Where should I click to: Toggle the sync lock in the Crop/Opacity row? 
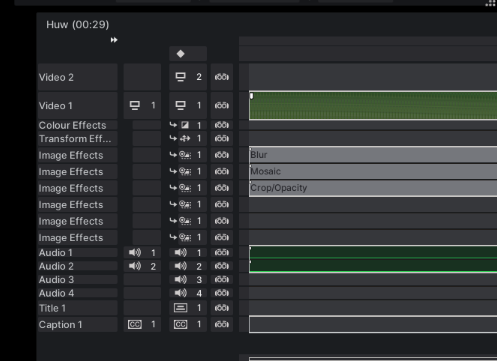point(222,188)
